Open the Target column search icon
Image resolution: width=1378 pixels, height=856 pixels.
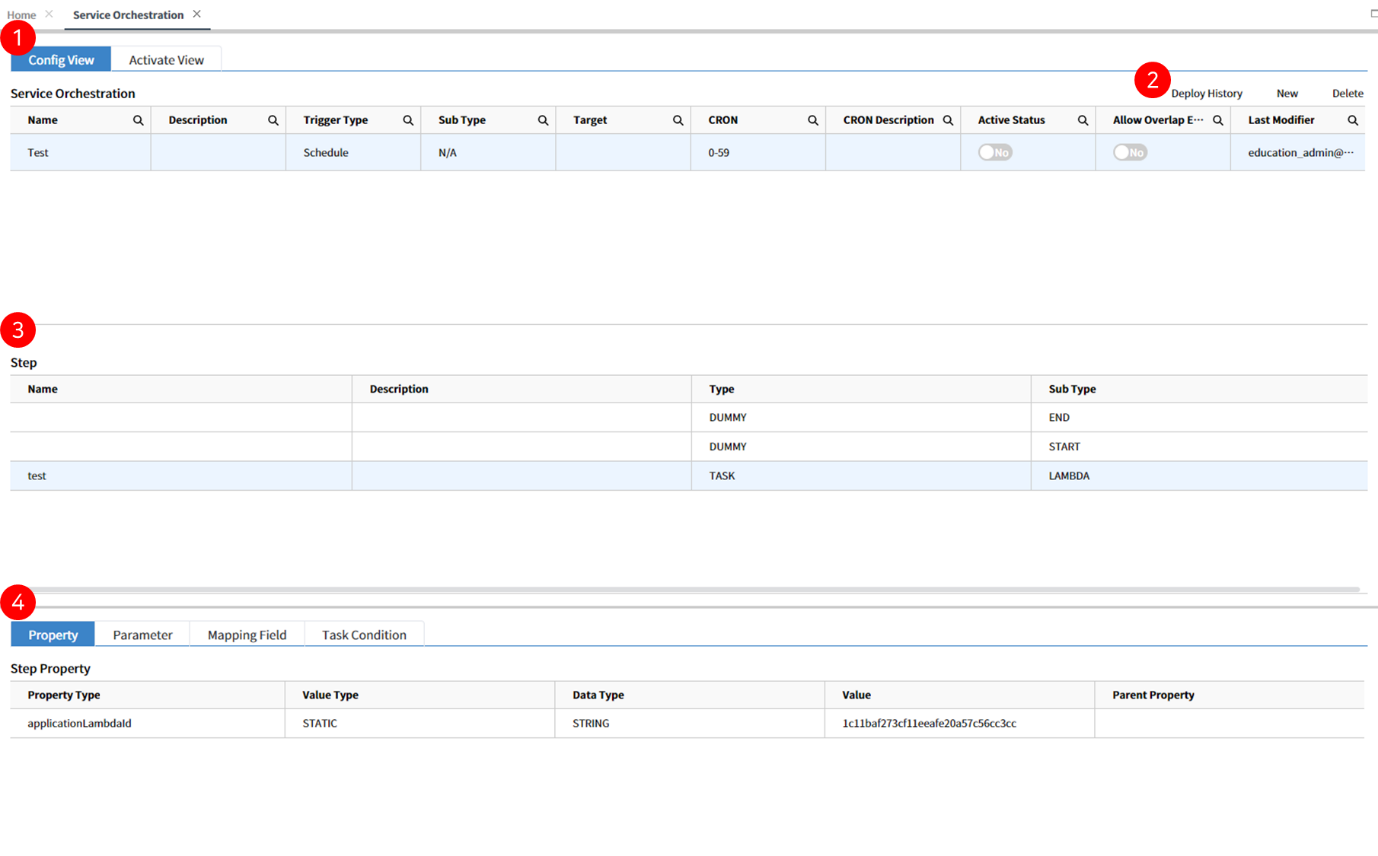(678, 120)
